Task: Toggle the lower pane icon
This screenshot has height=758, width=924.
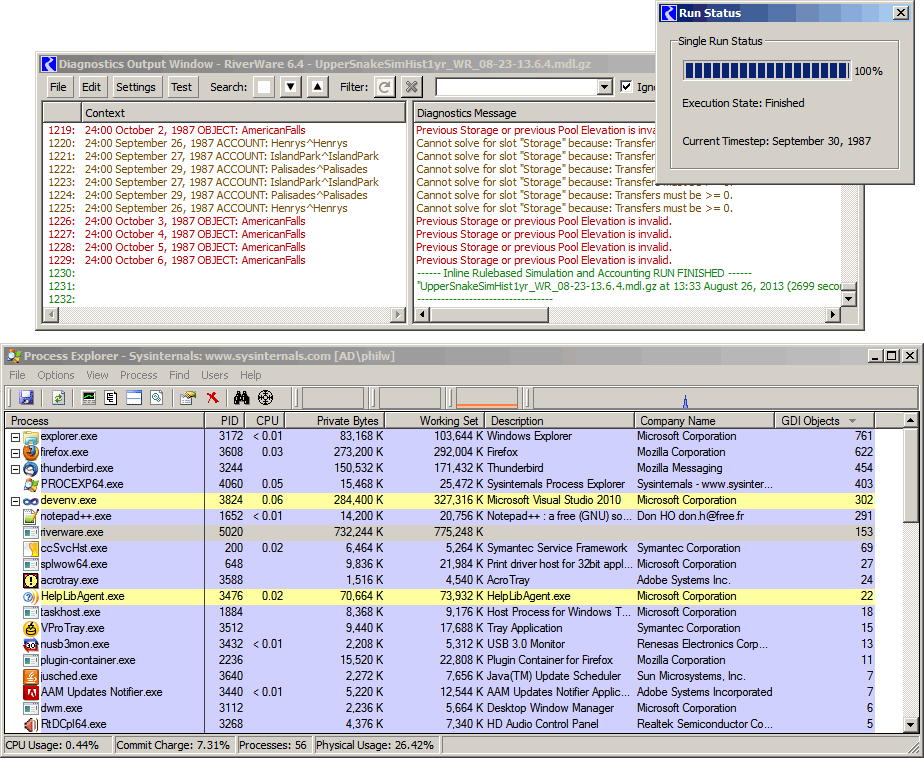Action: click(134, 398)
